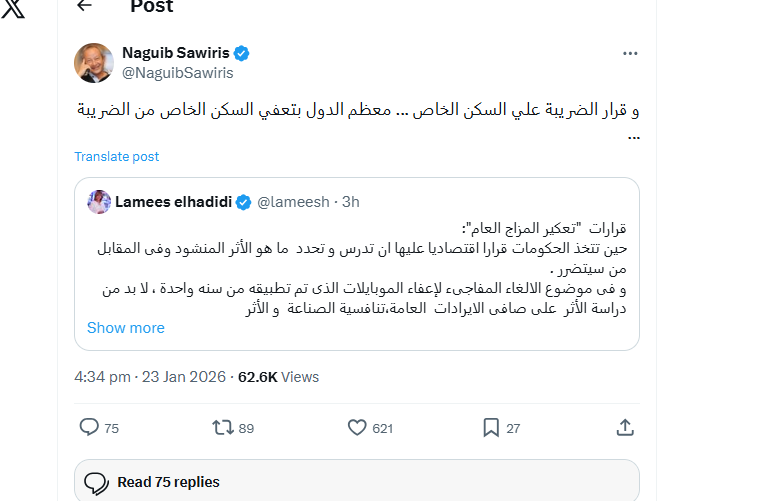Click the Read 75 replies button

pos(356,482)
